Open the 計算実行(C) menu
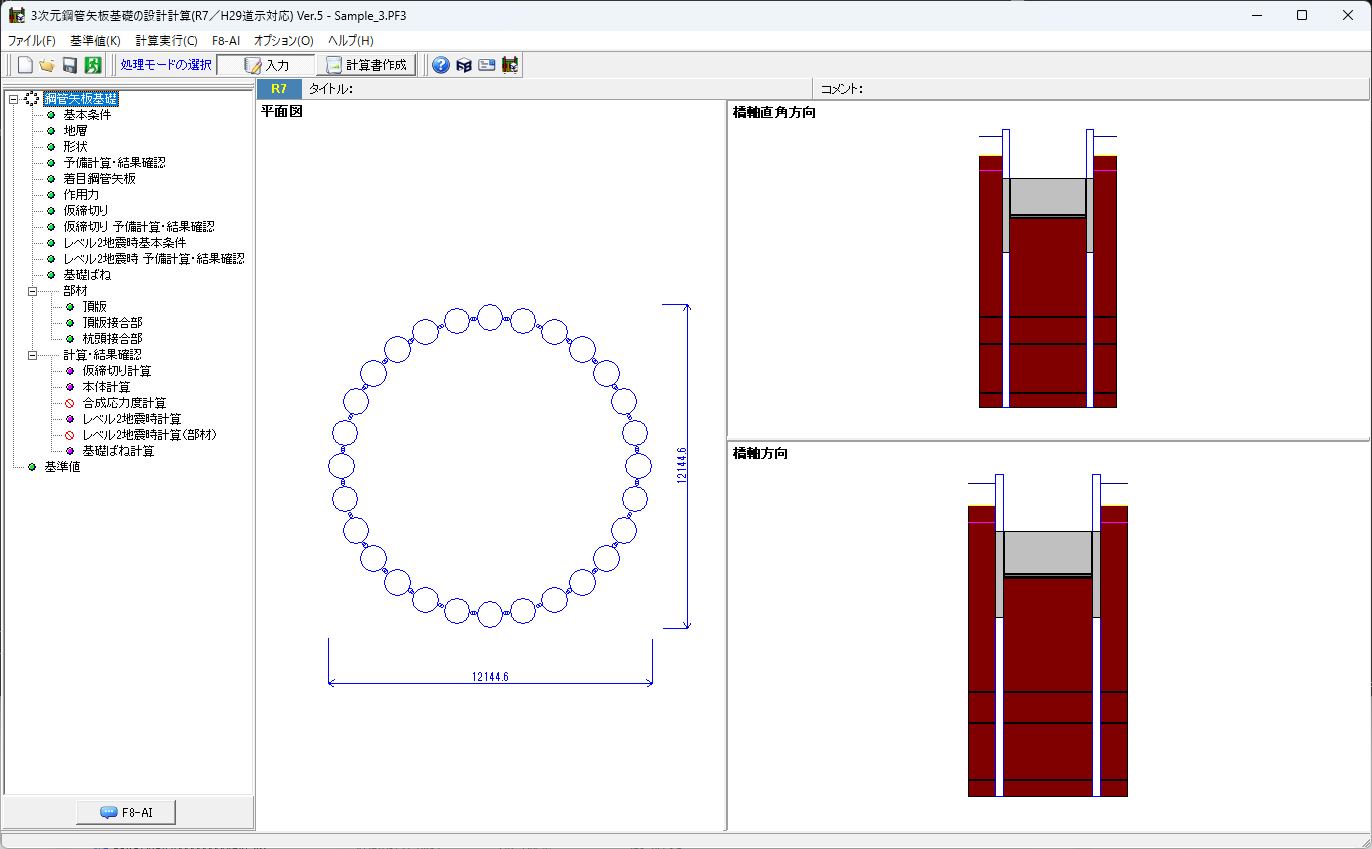The height and width of the screenshot is (849, 1372). (x=166, y=41)
